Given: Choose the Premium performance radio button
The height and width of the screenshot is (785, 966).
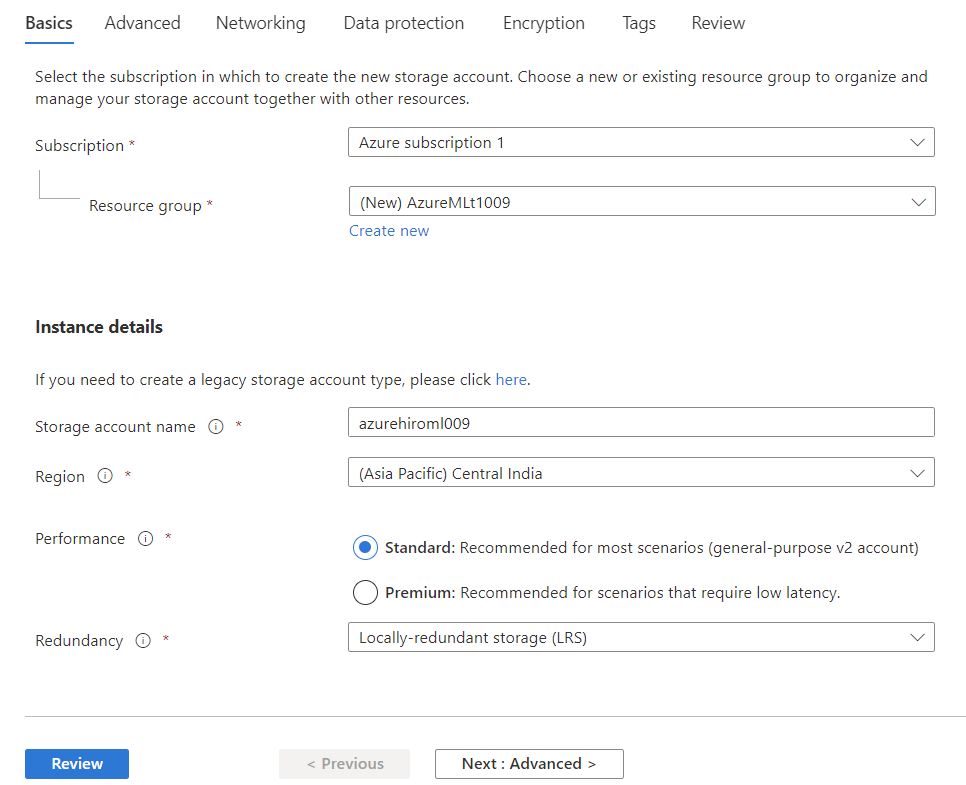Looking at the screenshot, I should click(365, 592).
